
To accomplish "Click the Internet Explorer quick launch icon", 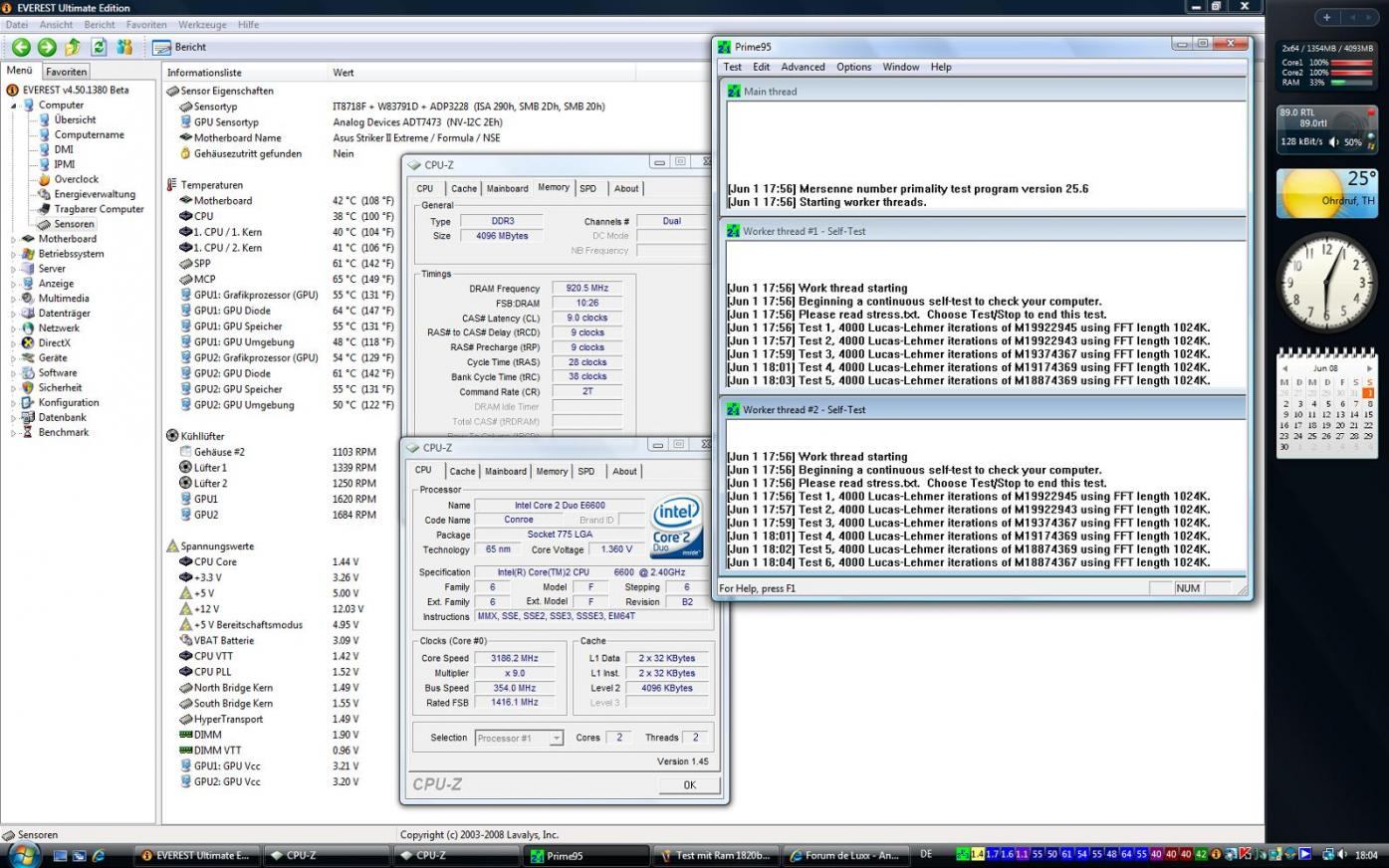I will pyautogui.click(x=98, y=855).
